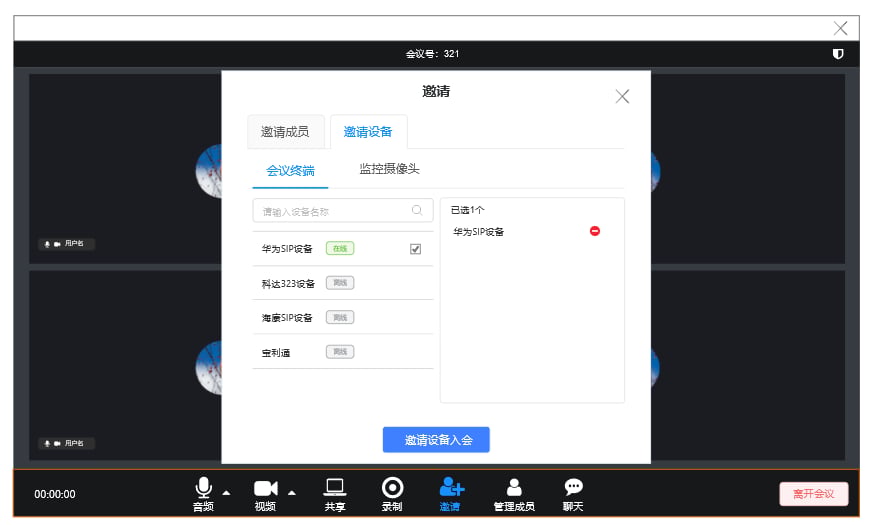Click the 离开会议 leave meeting button
This screenshot has height=525, width=871.
[814, 494]
